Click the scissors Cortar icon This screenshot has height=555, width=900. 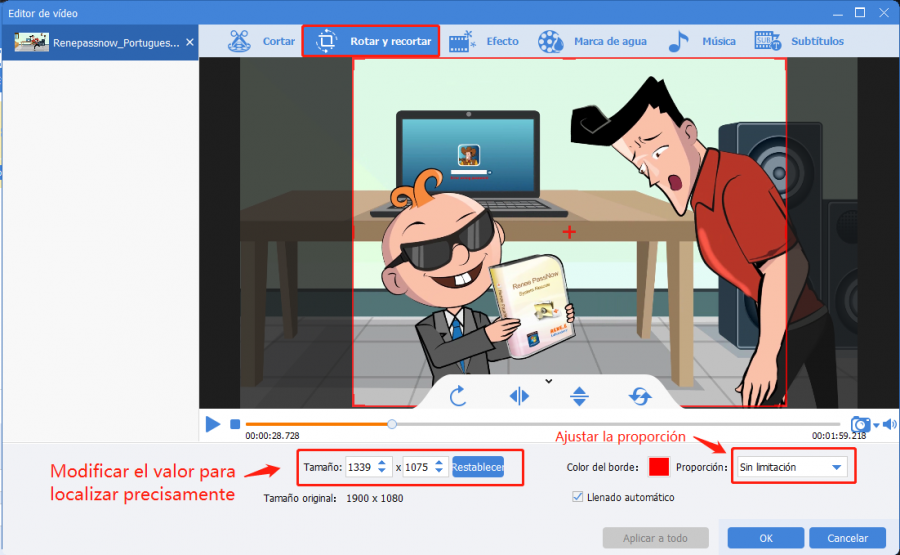(239, 41)
